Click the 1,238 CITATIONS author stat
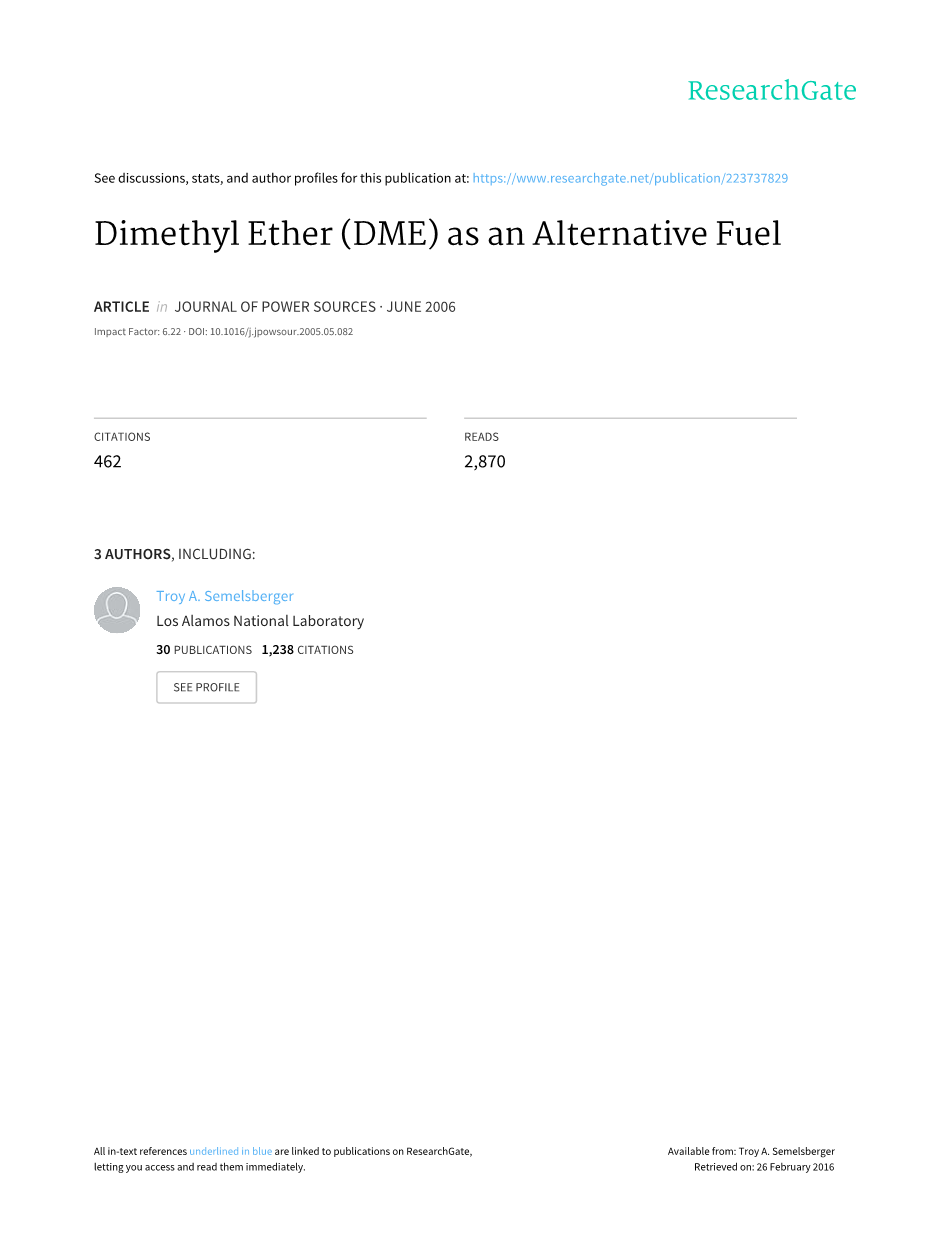927x1236 pixels. tap(308, 650)
